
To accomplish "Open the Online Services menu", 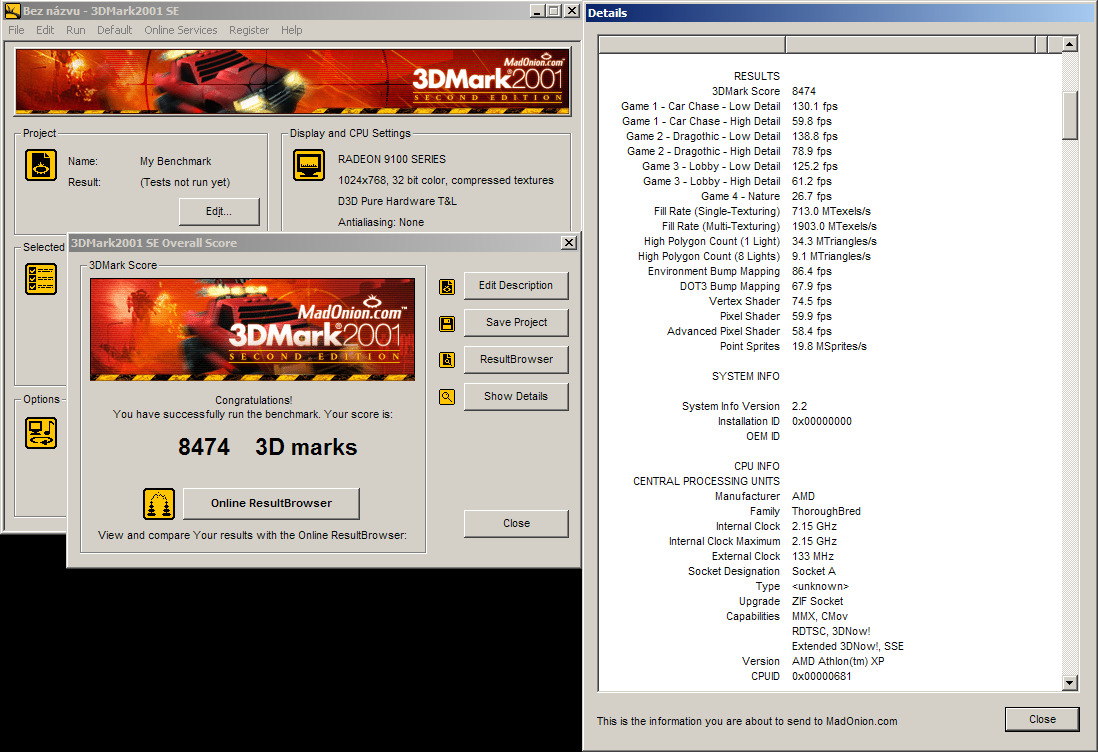I will tap(180, 30).
